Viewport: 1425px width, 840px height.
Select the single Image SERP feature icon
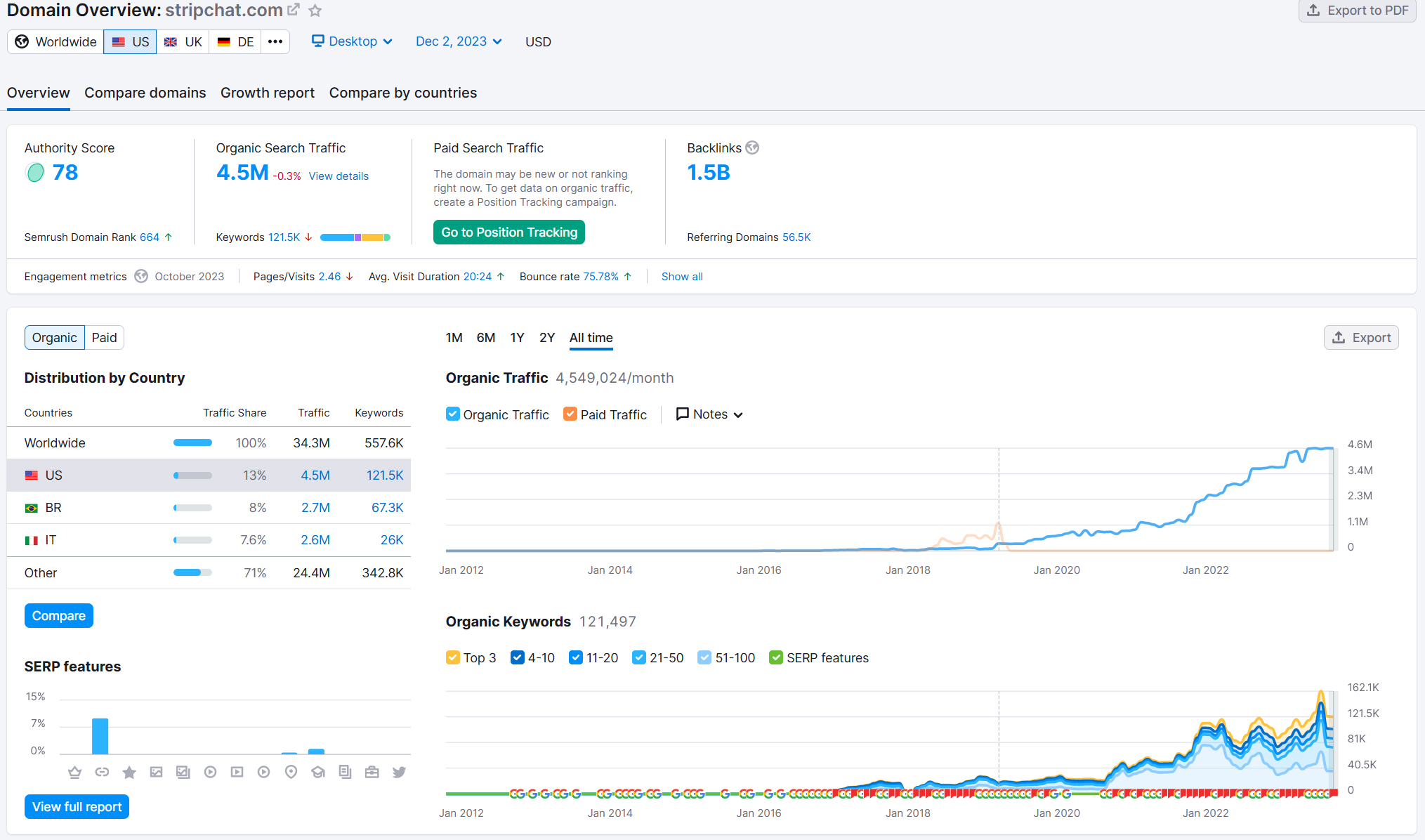pos(156,773)
